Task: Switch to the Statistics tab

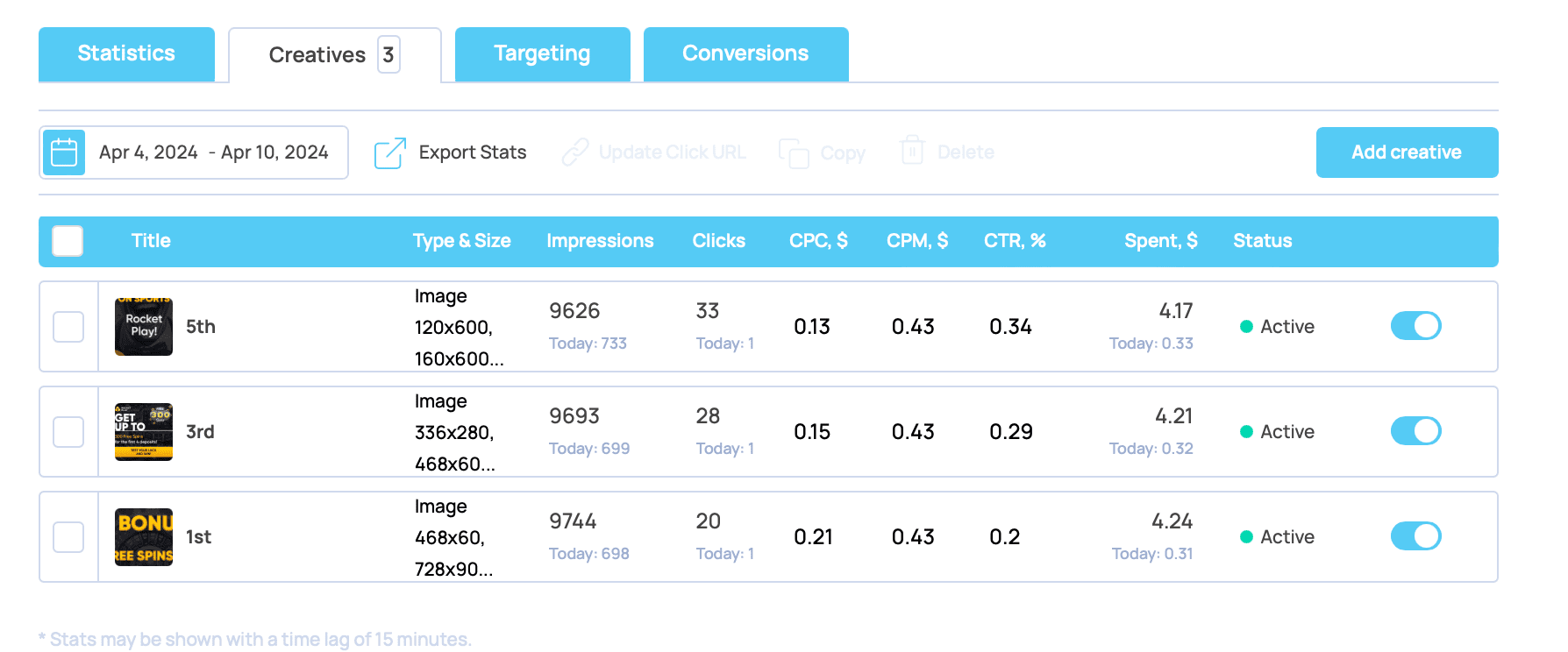Action: (x=126, y=53)
